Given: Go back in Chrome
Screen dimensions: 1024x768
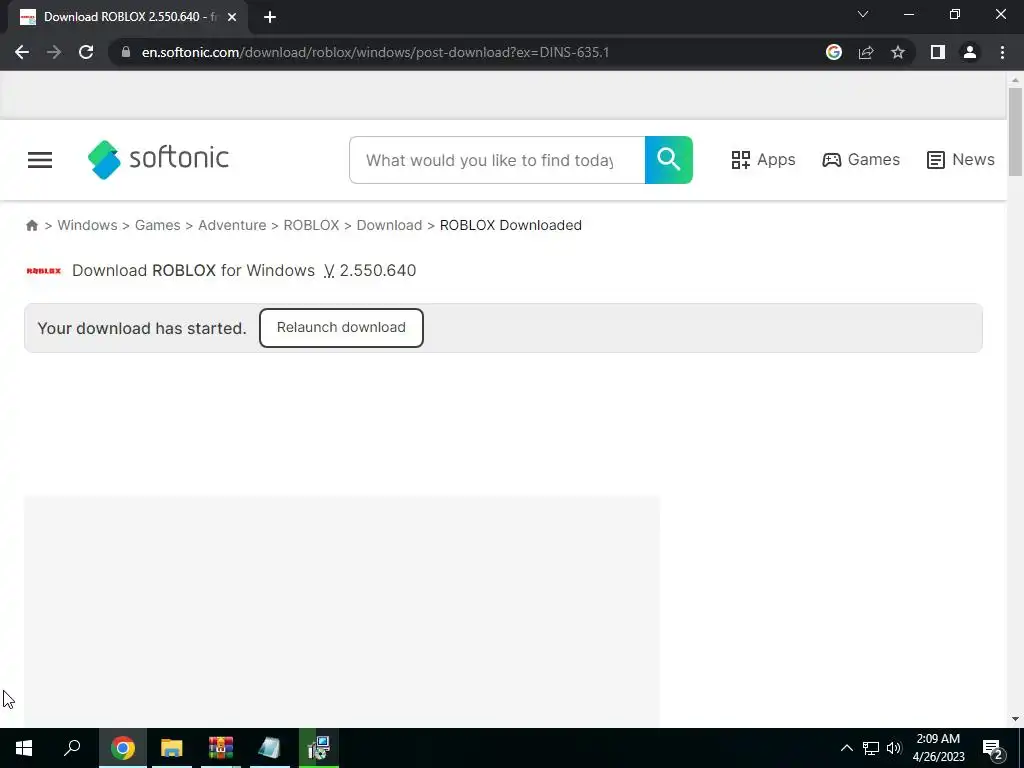Looking at the screenshot, I should (22, 52).
